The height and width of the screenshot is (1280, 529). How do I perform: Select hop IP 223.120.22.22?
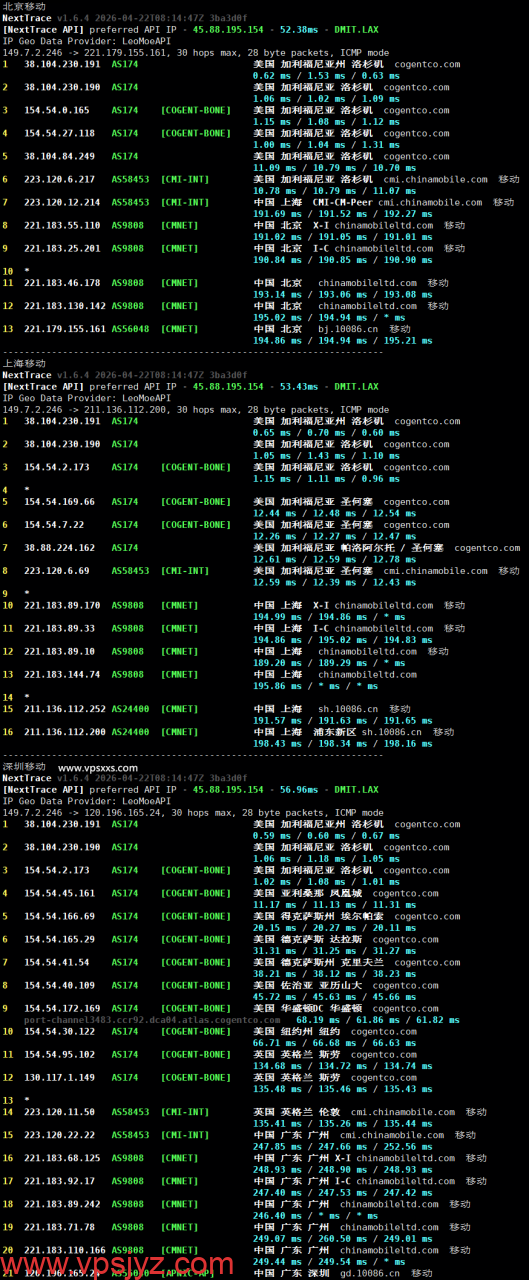click(x=60, y=1135)
